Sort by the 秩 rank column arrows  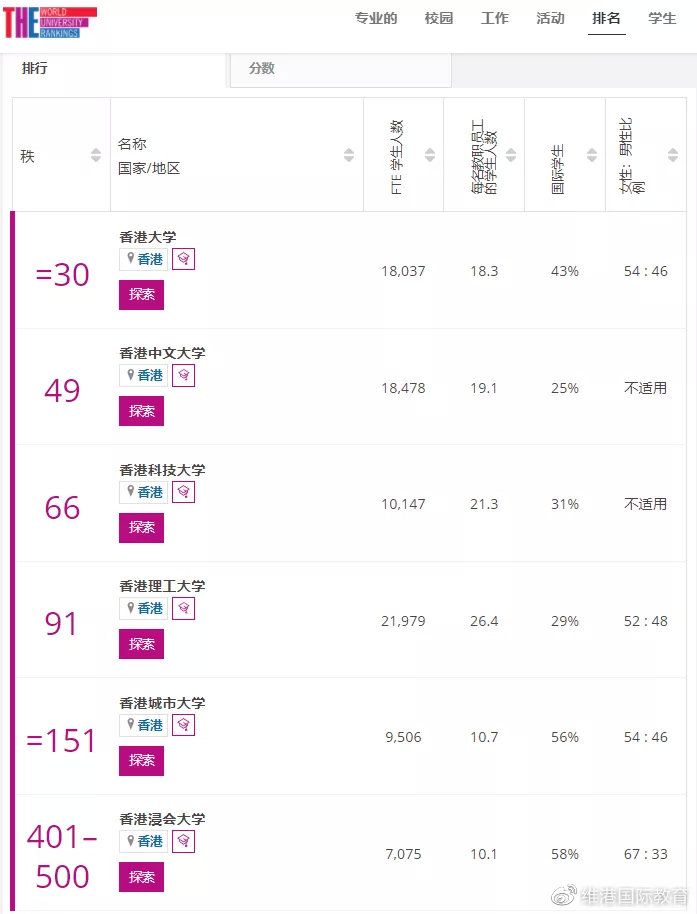(x=96, y=155)
